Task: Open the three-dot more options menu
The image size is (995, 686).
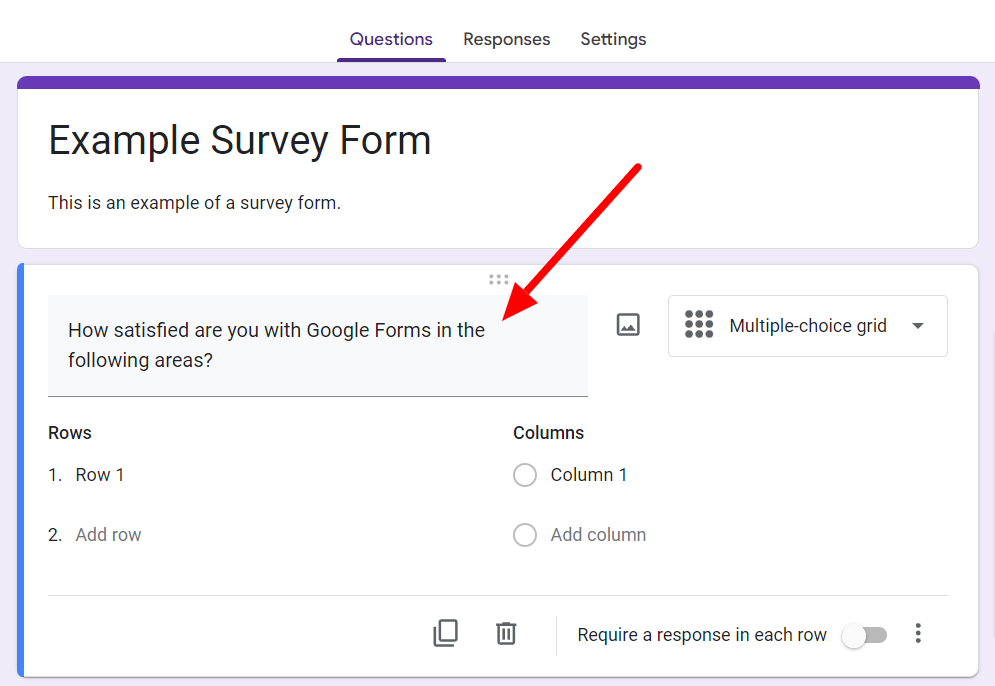Action: (918, 633)
